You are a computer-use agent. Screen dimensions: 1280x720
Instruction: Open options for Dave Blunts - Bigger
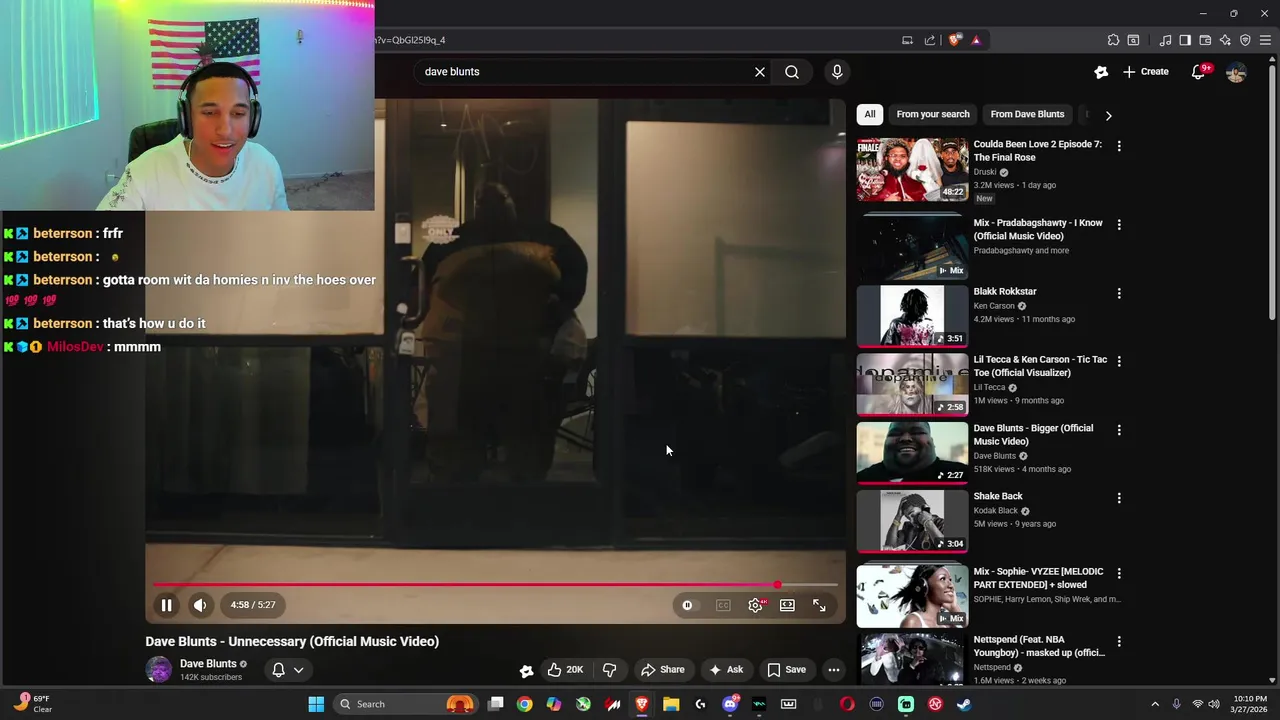click(x=1119, y=430)
